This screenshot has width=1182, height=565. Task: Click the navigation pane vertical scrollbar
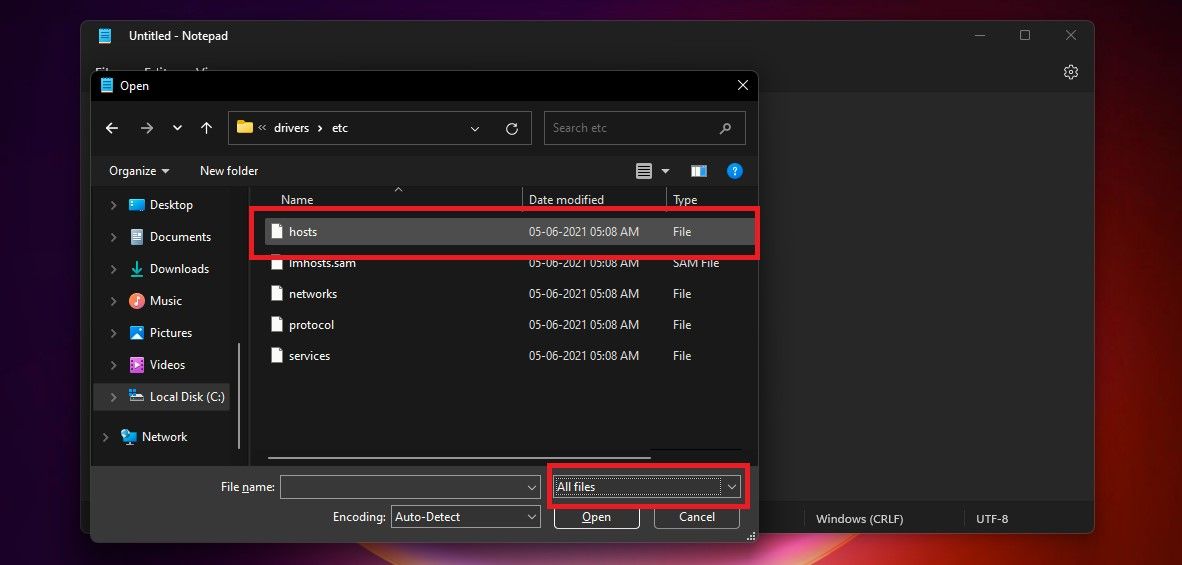[x=240, y=396]
